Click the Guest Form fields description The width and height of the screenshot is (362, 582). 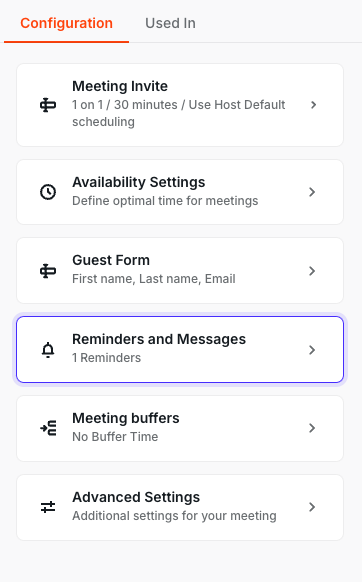click(x=154, y=279)
